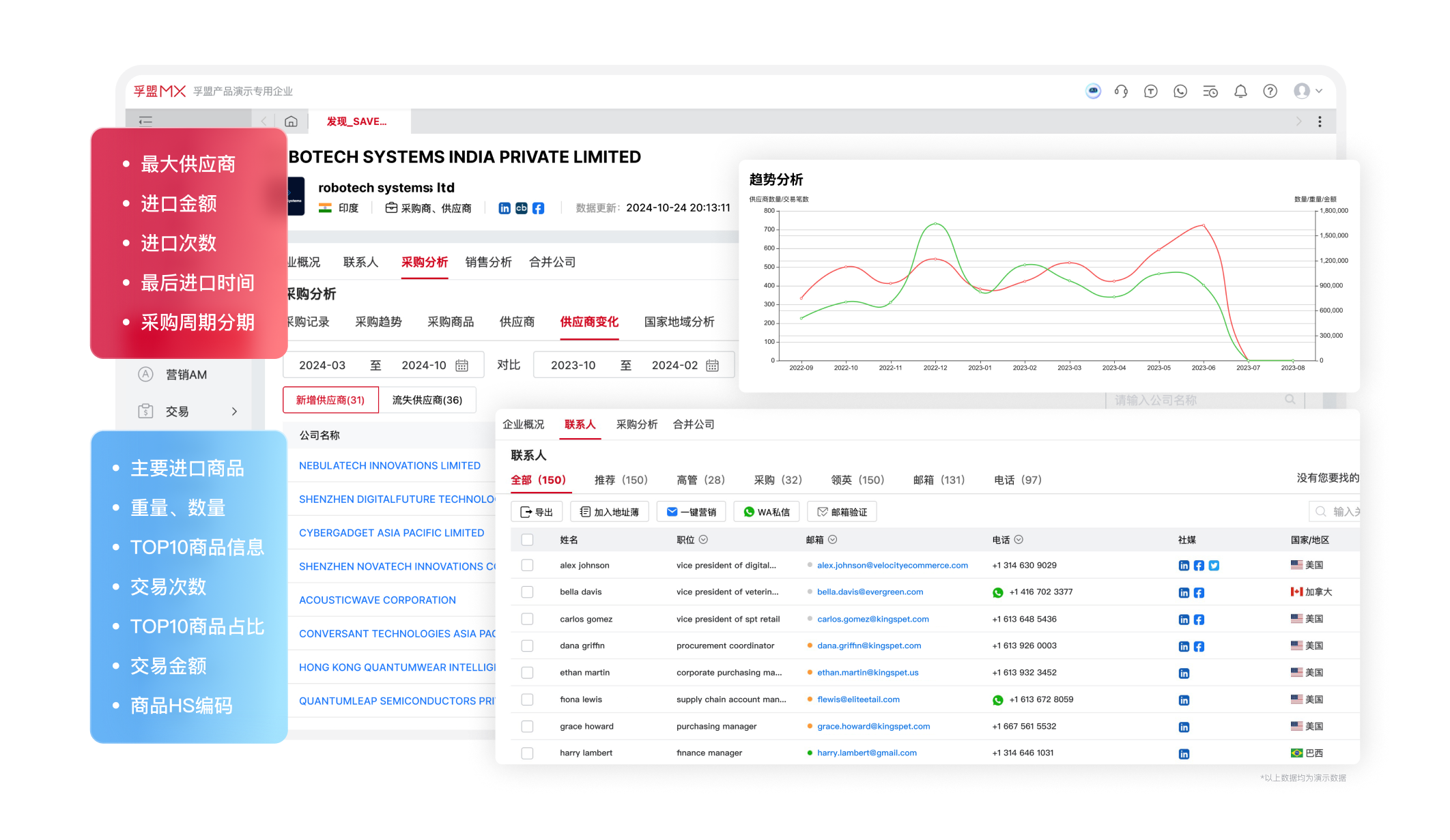Viewport: 1450px width, 840px height.
Task: Select the 高管 (28) contacts tab
Action: click(x=700, y=480)
